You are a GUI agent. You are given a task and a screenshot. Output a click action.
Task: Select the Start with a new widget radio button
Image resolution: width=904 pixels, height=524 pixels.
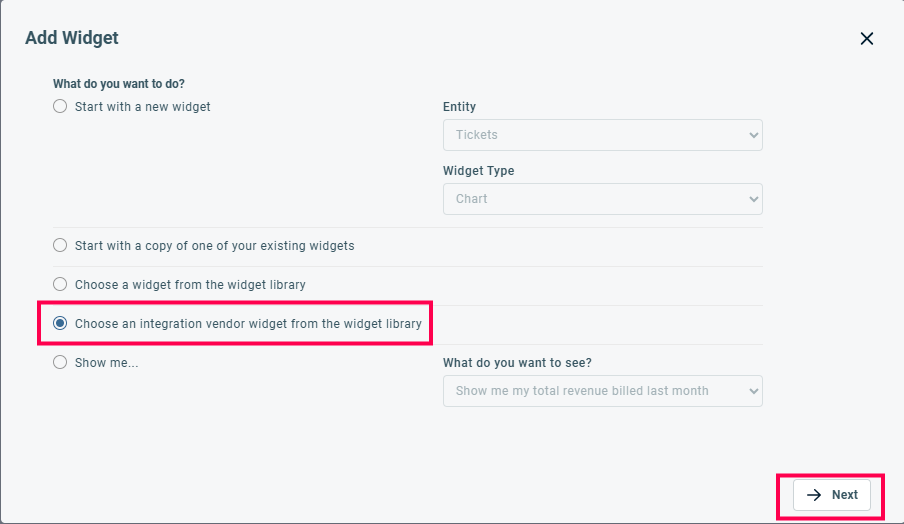click(60, 106)
